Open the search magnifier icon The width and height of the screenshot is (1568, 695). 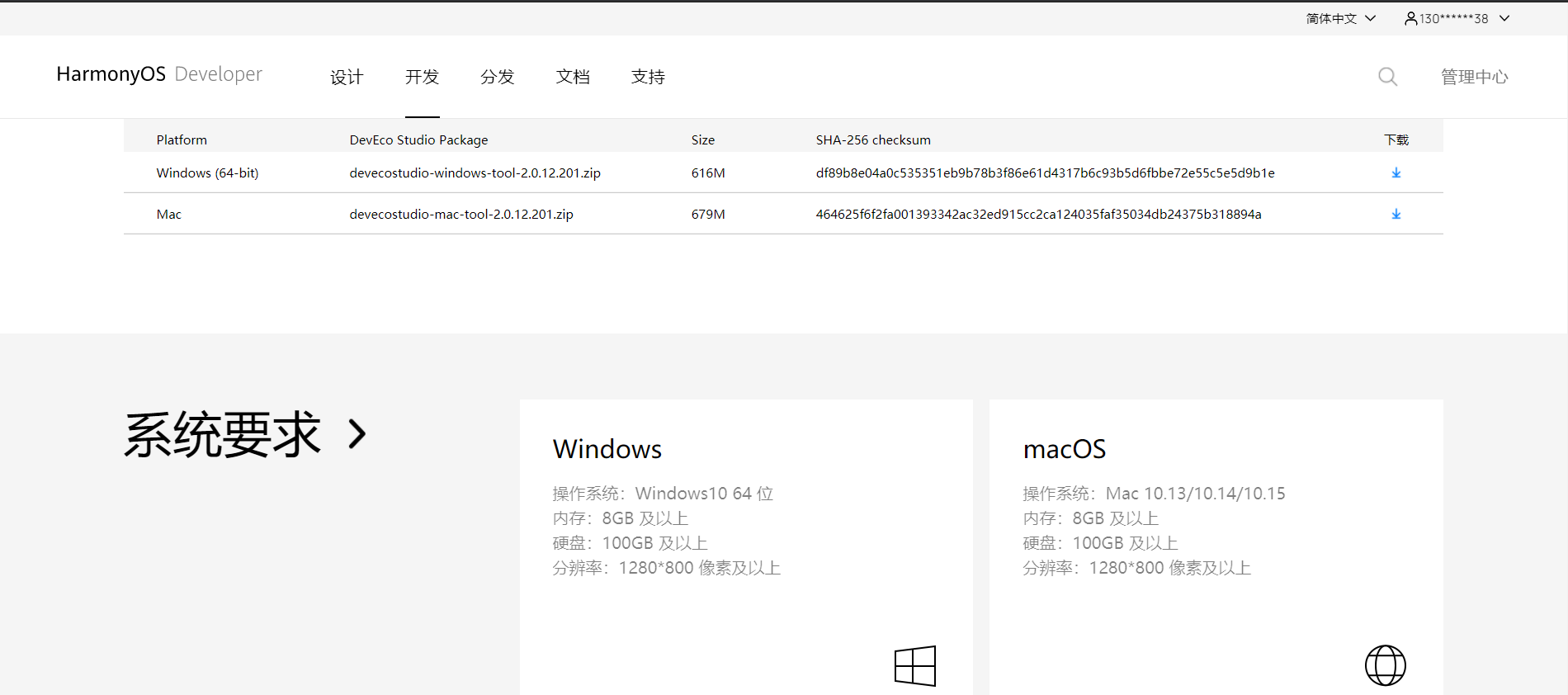tap(1388, 77)
